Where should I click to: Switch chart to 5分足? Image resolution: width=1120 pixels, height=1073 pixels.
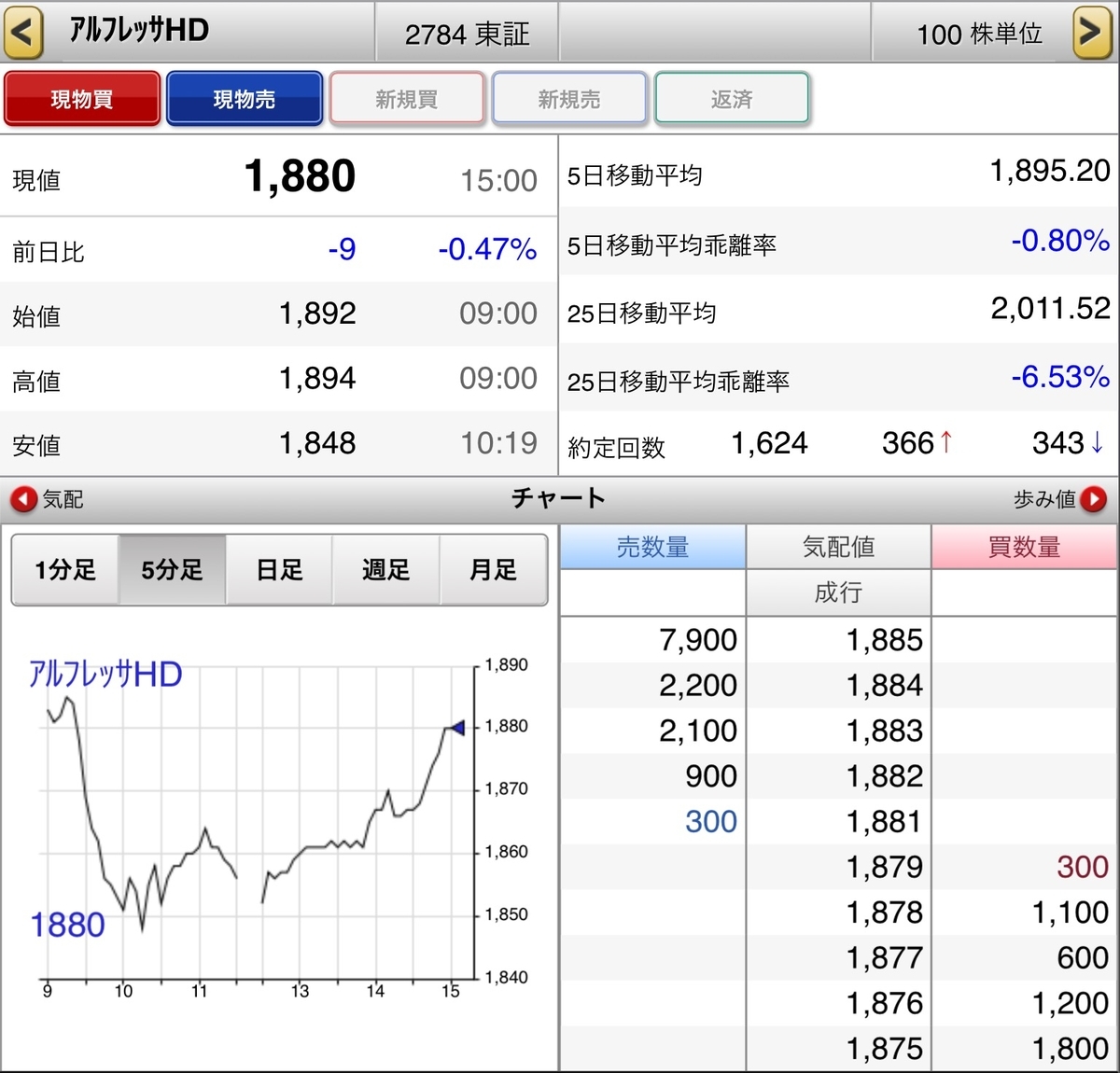173,570
